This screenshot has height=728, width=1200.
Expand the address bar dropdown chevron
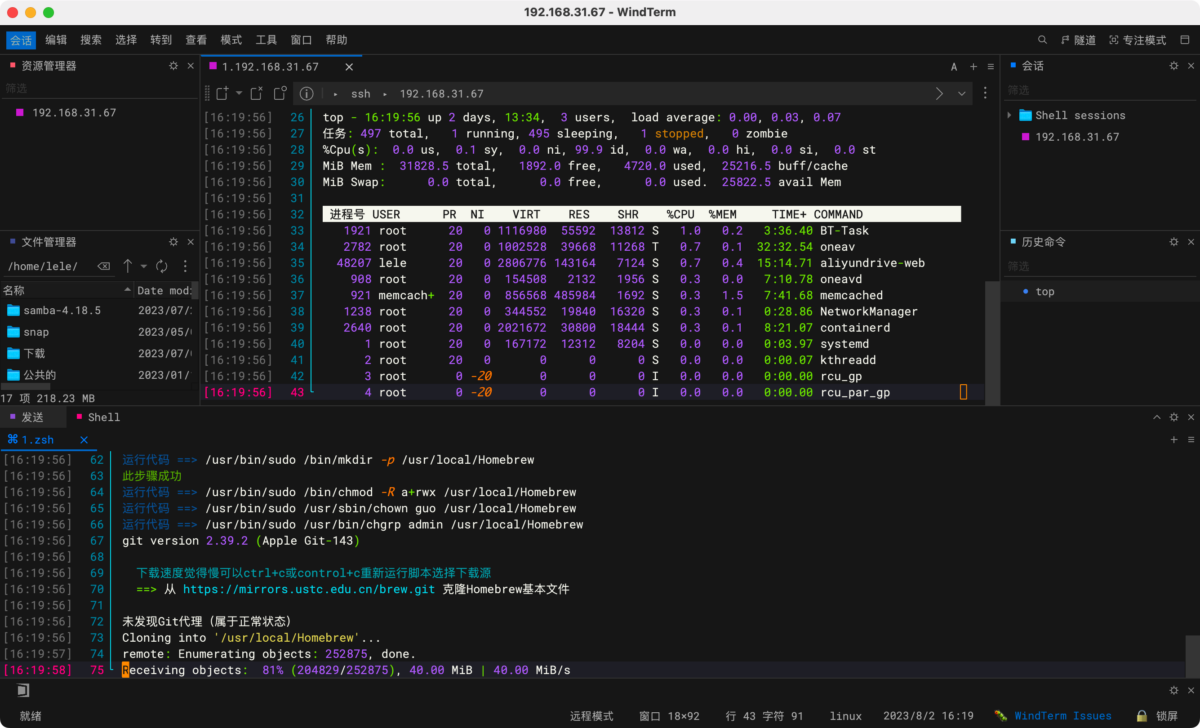[962, 93]
